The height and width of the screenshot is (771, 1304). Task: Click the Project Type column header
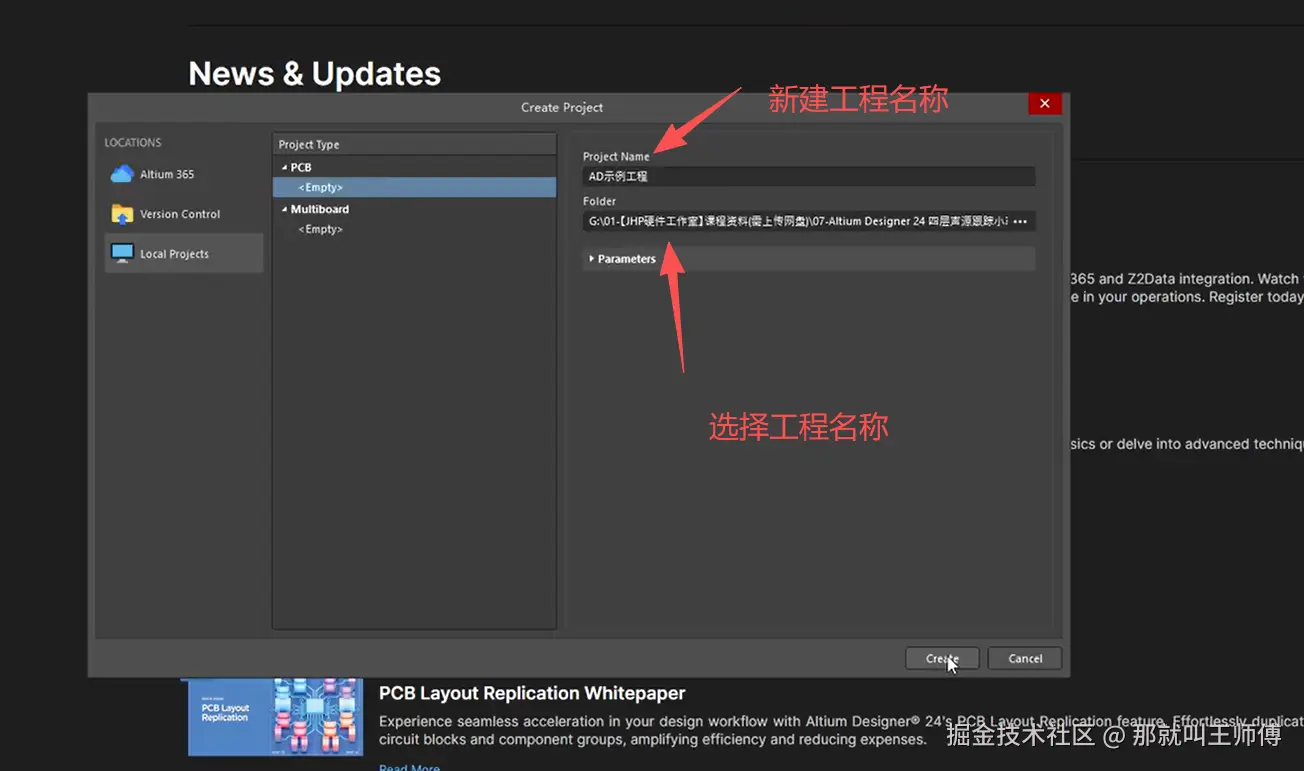click(x=414, y=145)
